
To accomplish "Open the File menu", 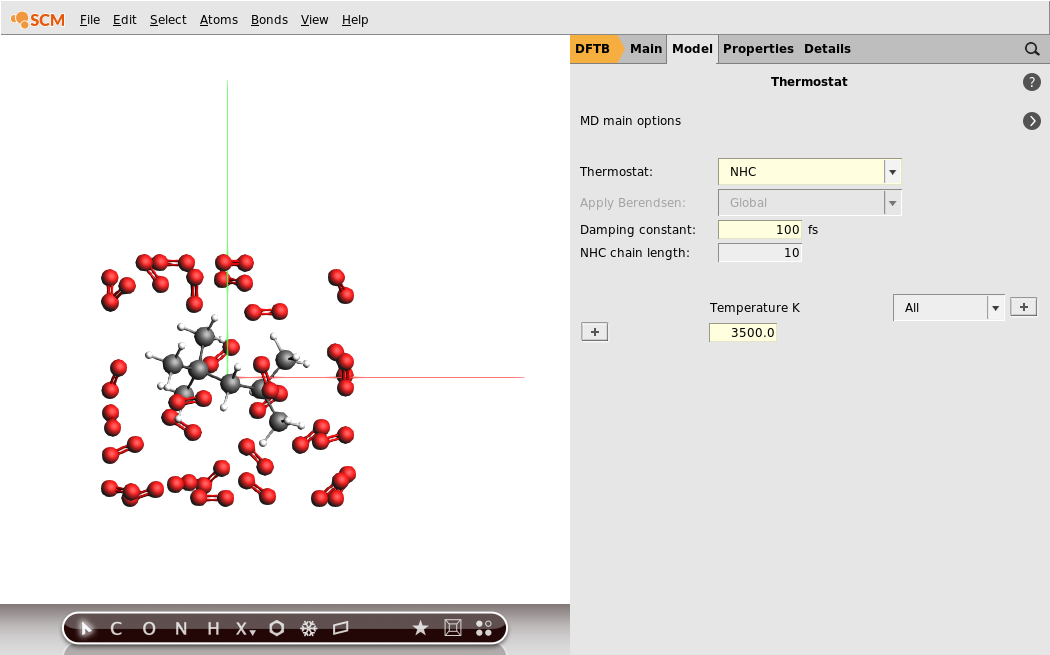I will [90, 19].
